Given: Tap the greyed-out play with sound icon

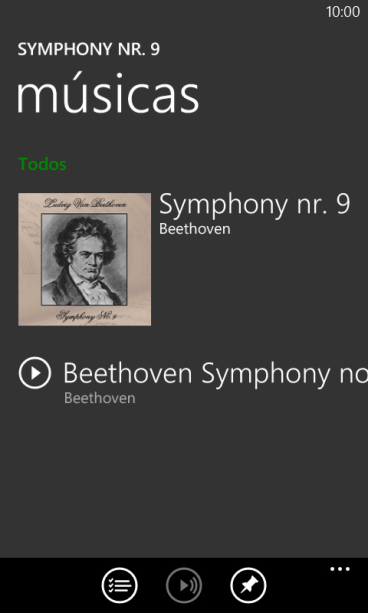Looking at the screenshot, I should (x=184, y=585).
